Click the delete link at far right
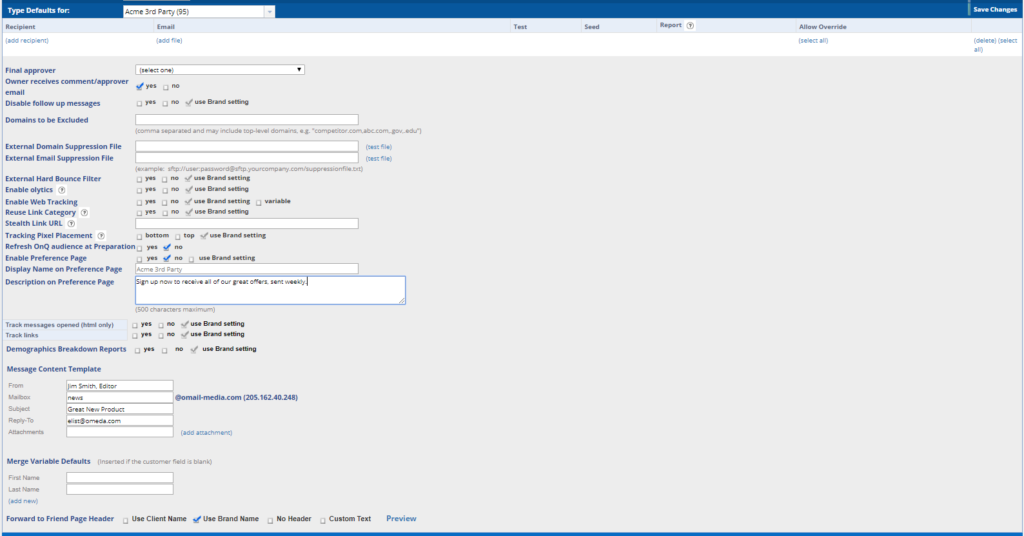The width and height of the screenshot is (1024, 536). pyautogui.click(x=985, y=40)
